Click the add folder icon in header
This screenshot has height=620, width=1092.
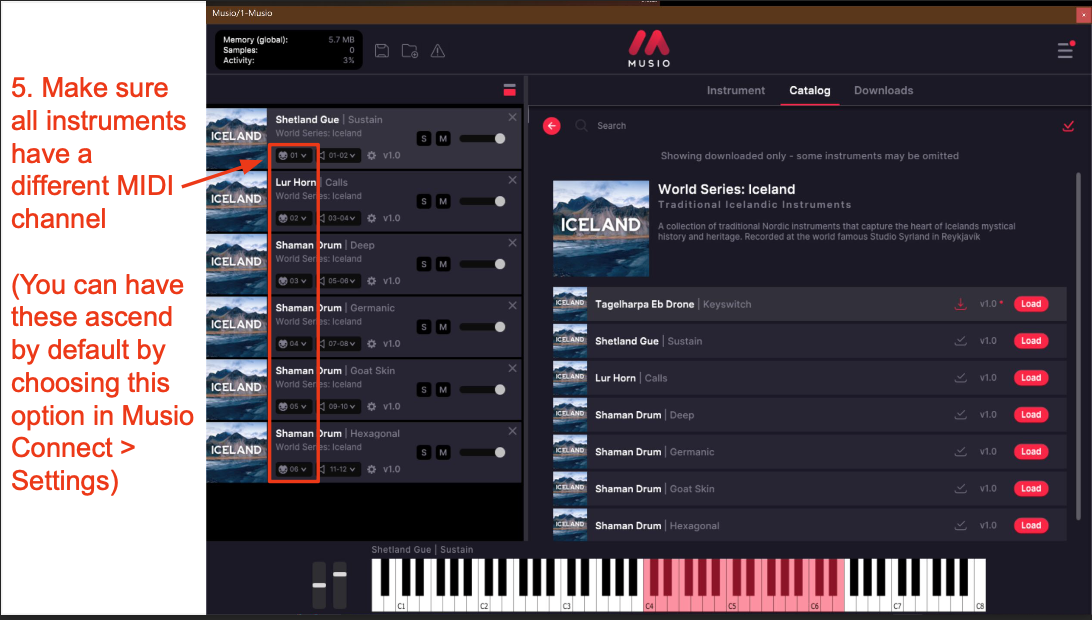tap(410, 50)
